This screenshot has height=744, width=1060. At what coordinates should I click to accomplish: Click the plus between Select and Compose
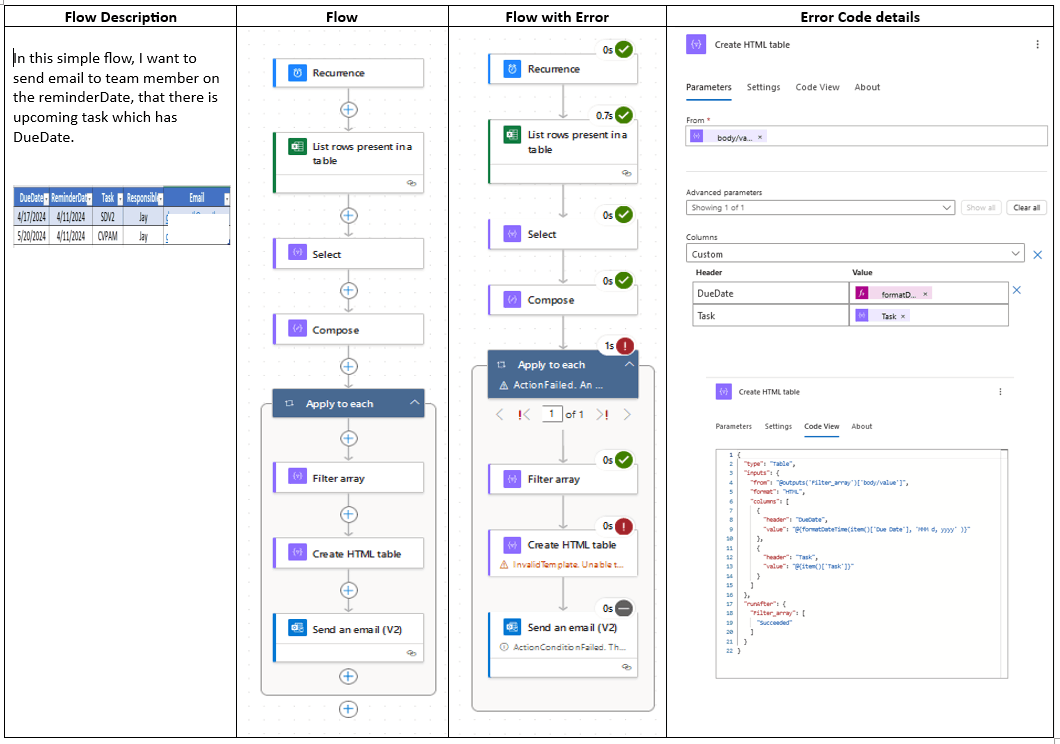point(348,291)
